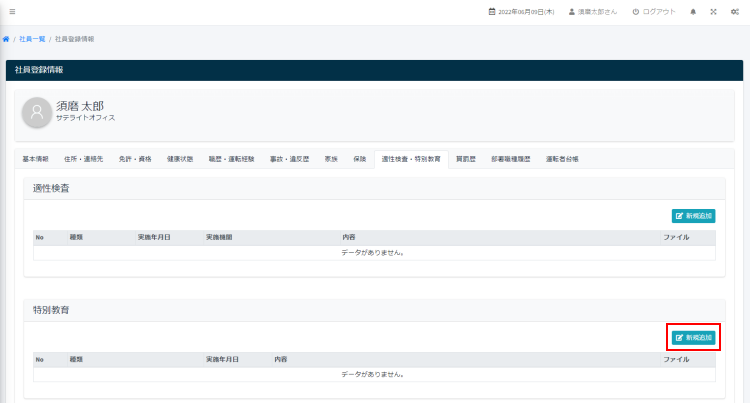The width and height of the screenshot is (750, 403).
Task: Switch to the 基本情報 tab
Action: point(35,159)
